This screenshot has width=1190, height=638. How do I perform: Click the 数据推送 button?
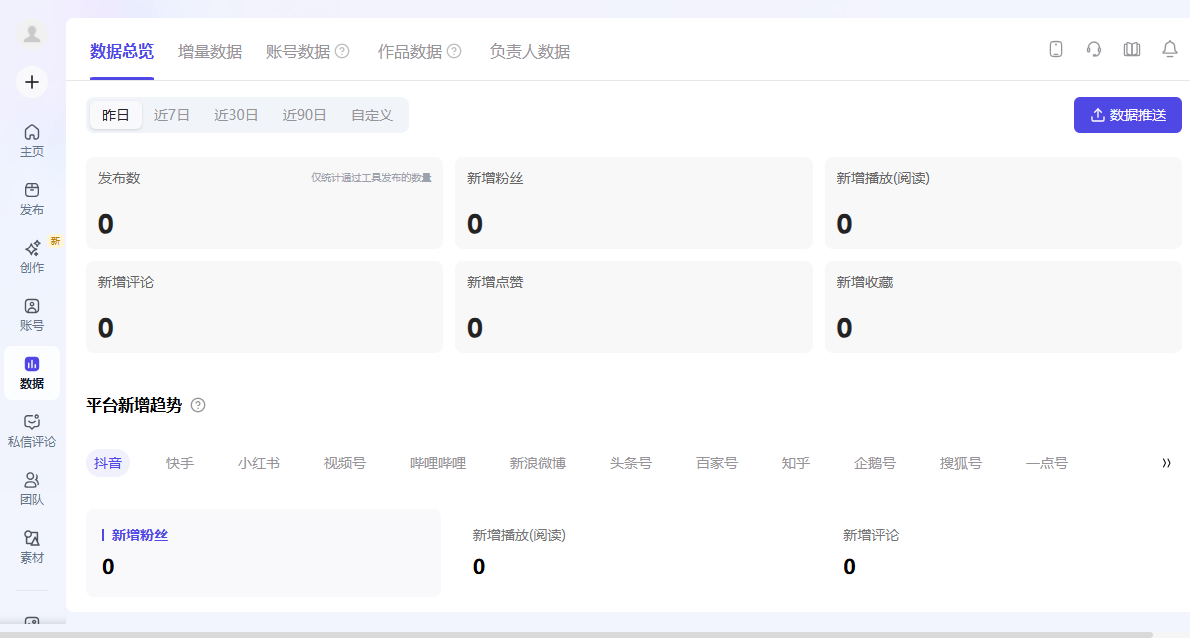tap(1127, 115)
